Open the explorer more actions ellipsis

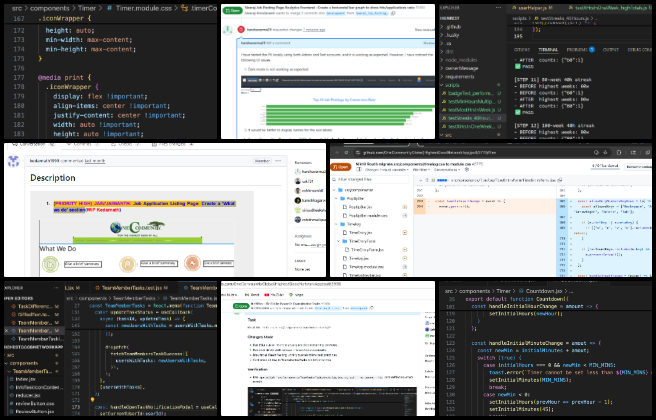click(498, 8)
